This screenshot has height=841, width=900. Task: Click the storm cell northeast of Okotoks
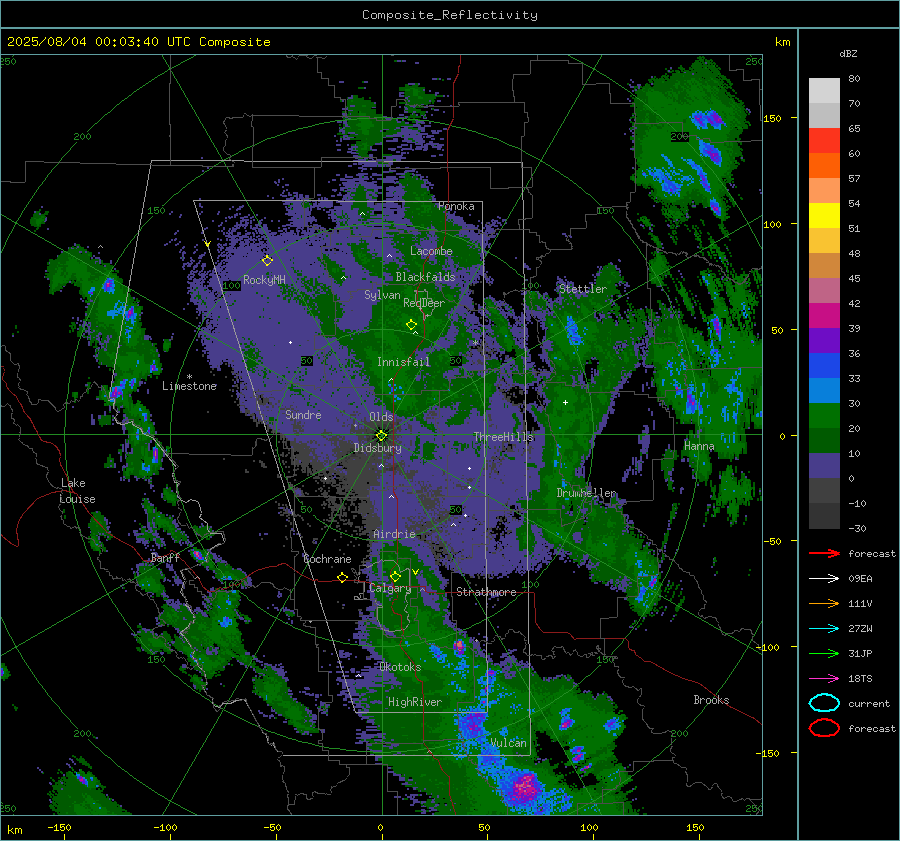point(459,646)
